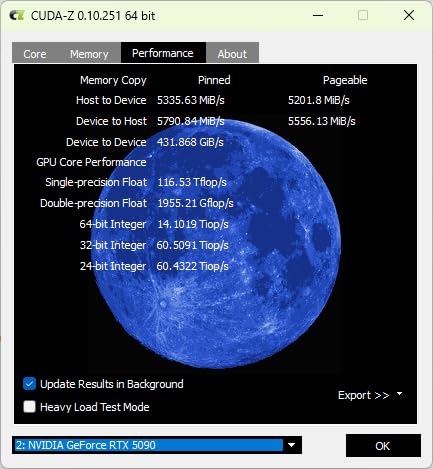This screenshot has height=469, width=433.
Task: Go to the About tab
Action: coord(232,54)
